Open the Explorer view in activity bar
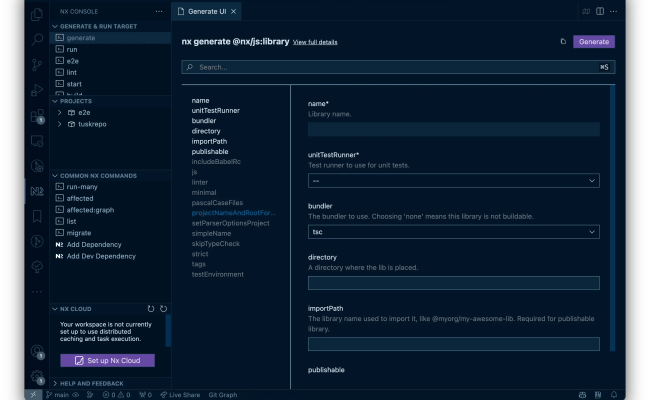 click(x=37, y=15)
